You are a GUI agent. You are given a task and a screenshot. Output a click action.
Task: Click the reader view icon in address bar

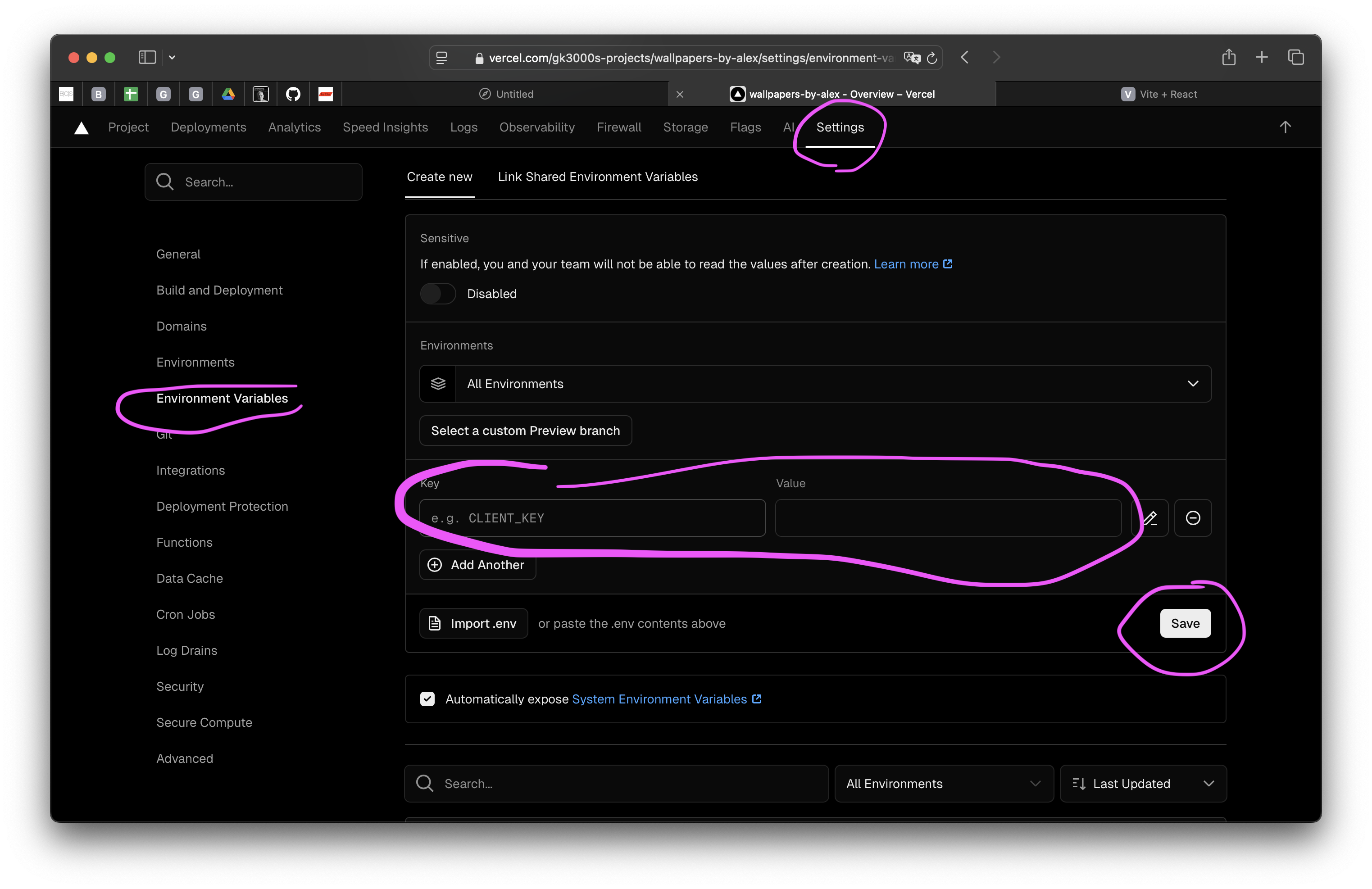[441, 58]
